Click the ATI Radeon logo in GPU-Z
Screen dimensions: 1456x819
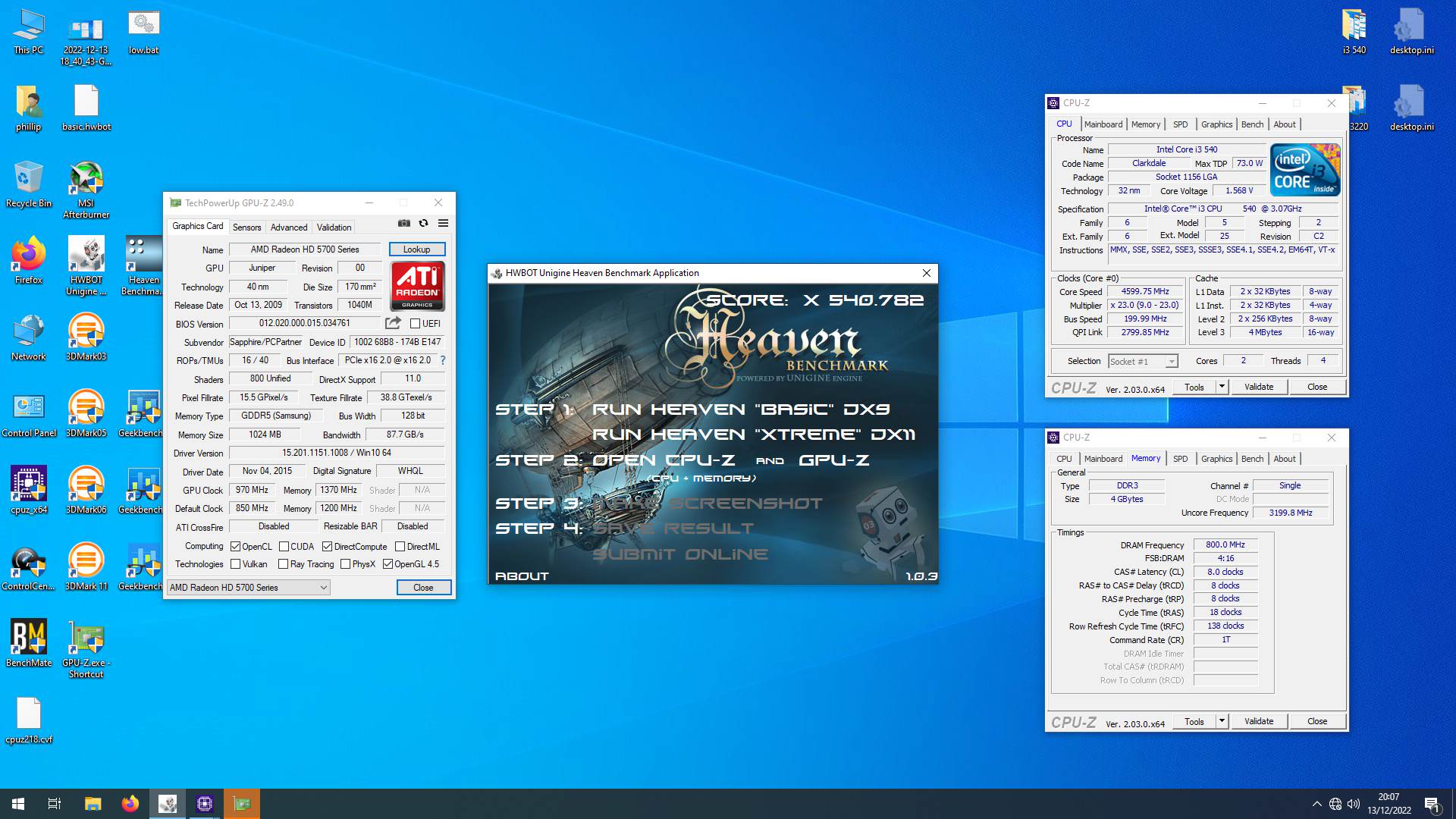tap(418, 287)
